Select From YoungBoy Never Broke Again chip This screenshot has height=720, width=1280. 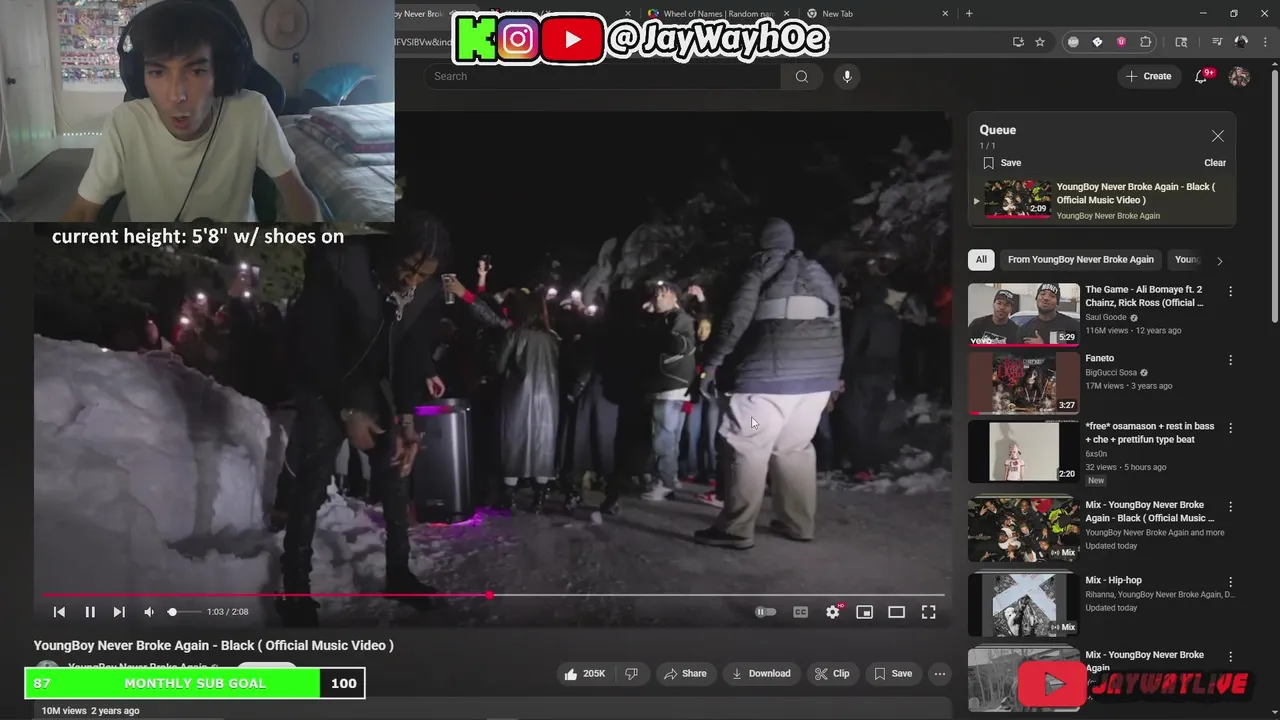point(1081,260)
